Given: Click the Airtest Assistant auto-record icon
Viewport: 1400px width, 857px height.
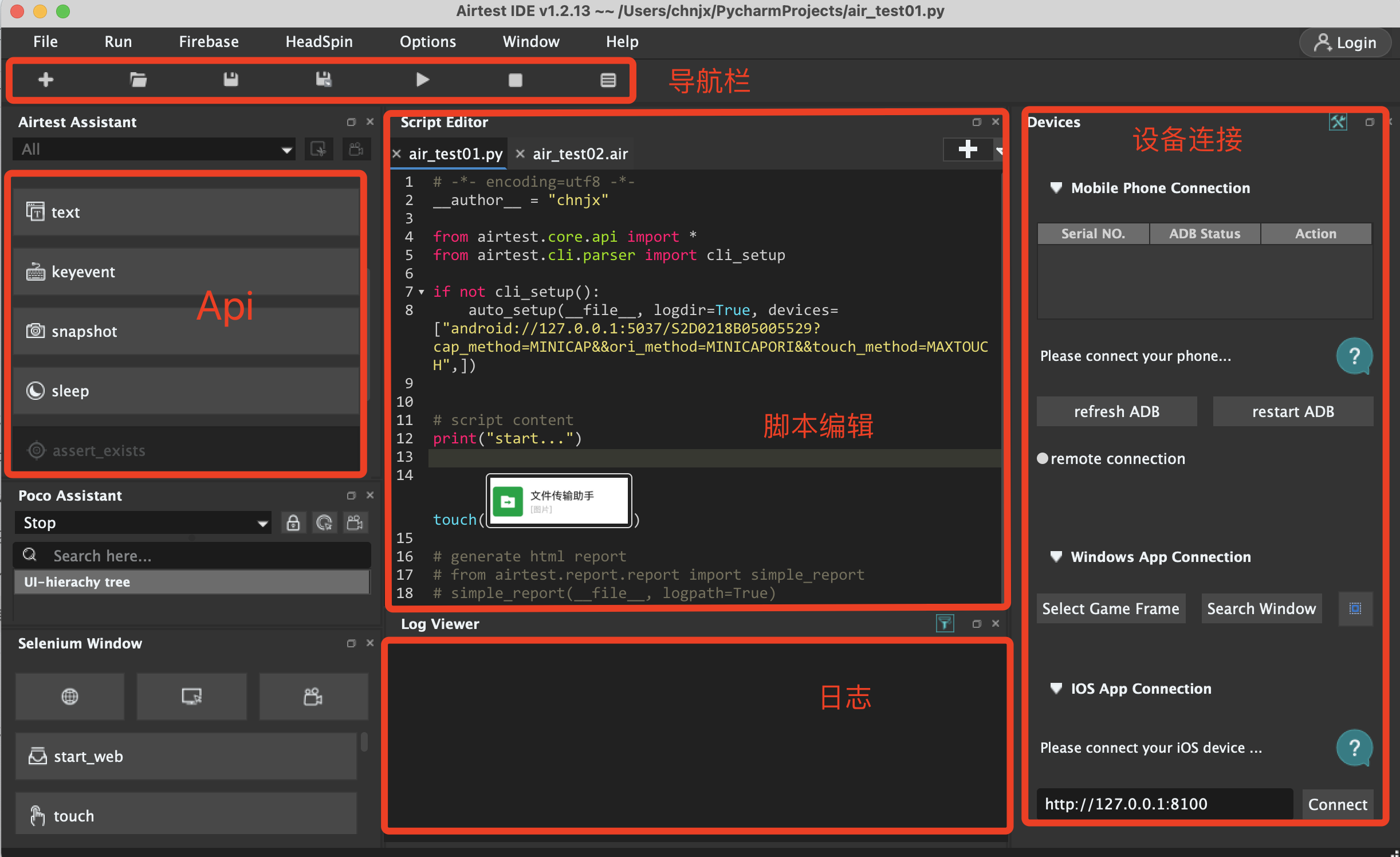Looking at the screenshot, I should click(318, 150).
